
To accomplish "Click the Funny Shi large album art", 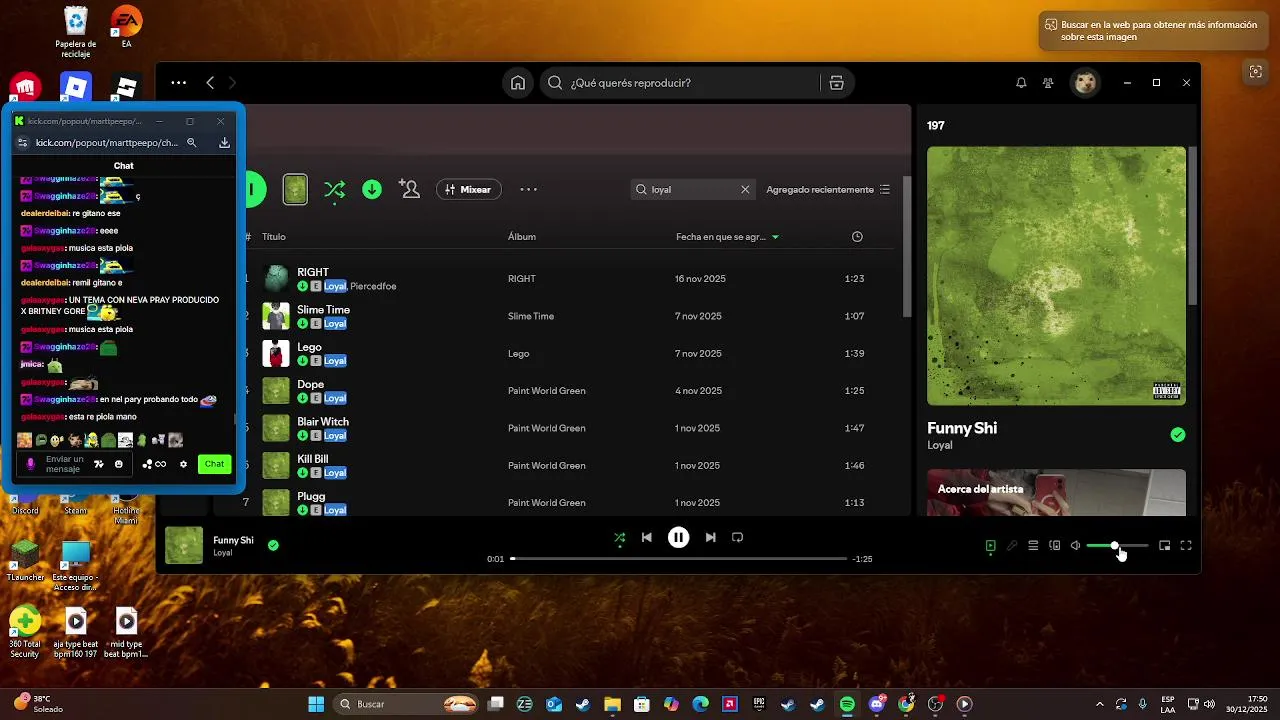I will tap(1056, 276).
